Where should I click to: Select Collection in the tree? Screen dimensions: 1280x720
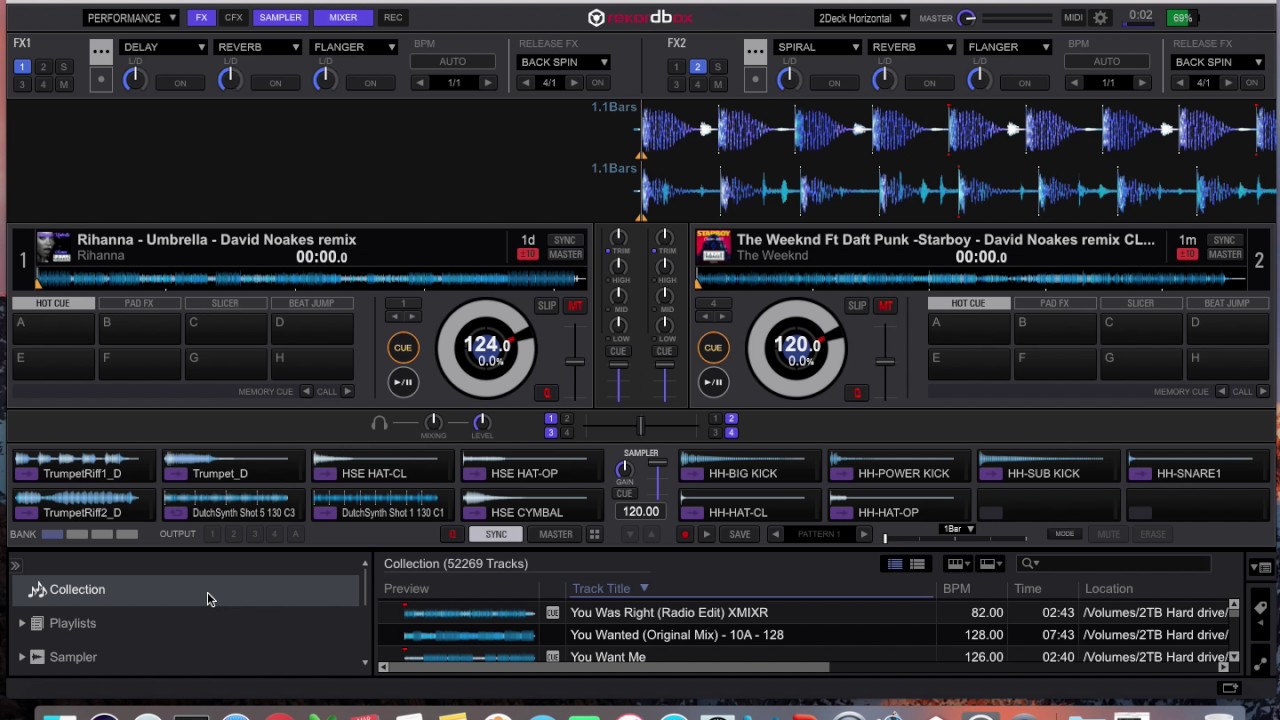[x=185, y=590]
